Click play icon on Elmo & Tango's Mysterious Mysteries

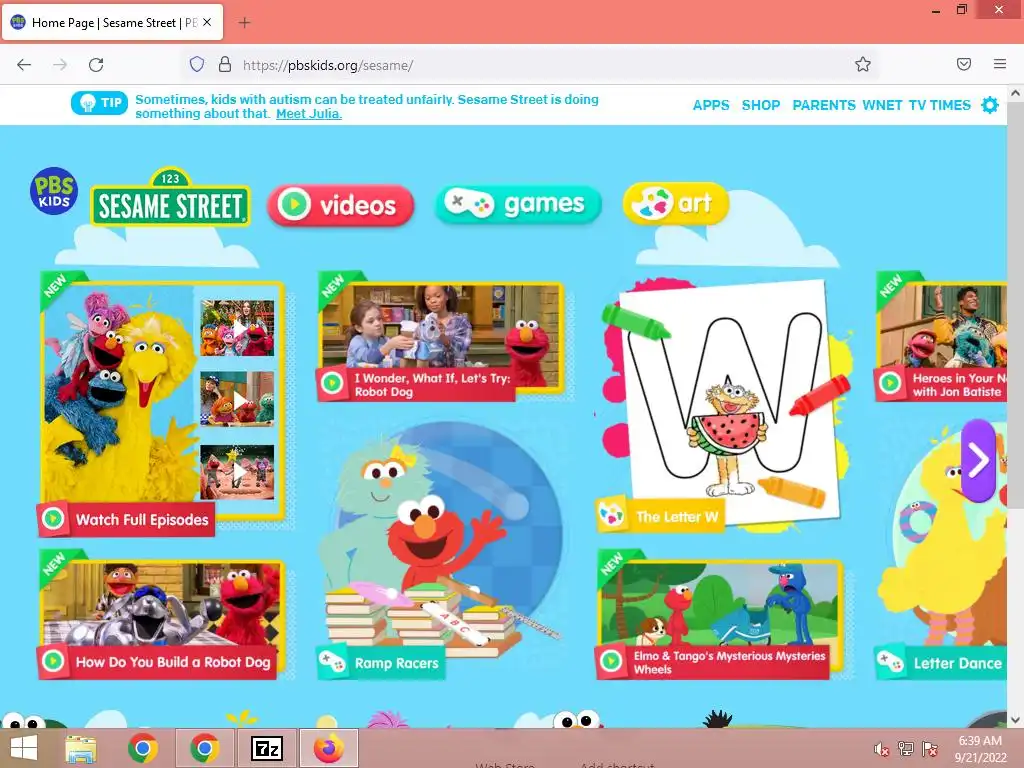tap(611, 662)
